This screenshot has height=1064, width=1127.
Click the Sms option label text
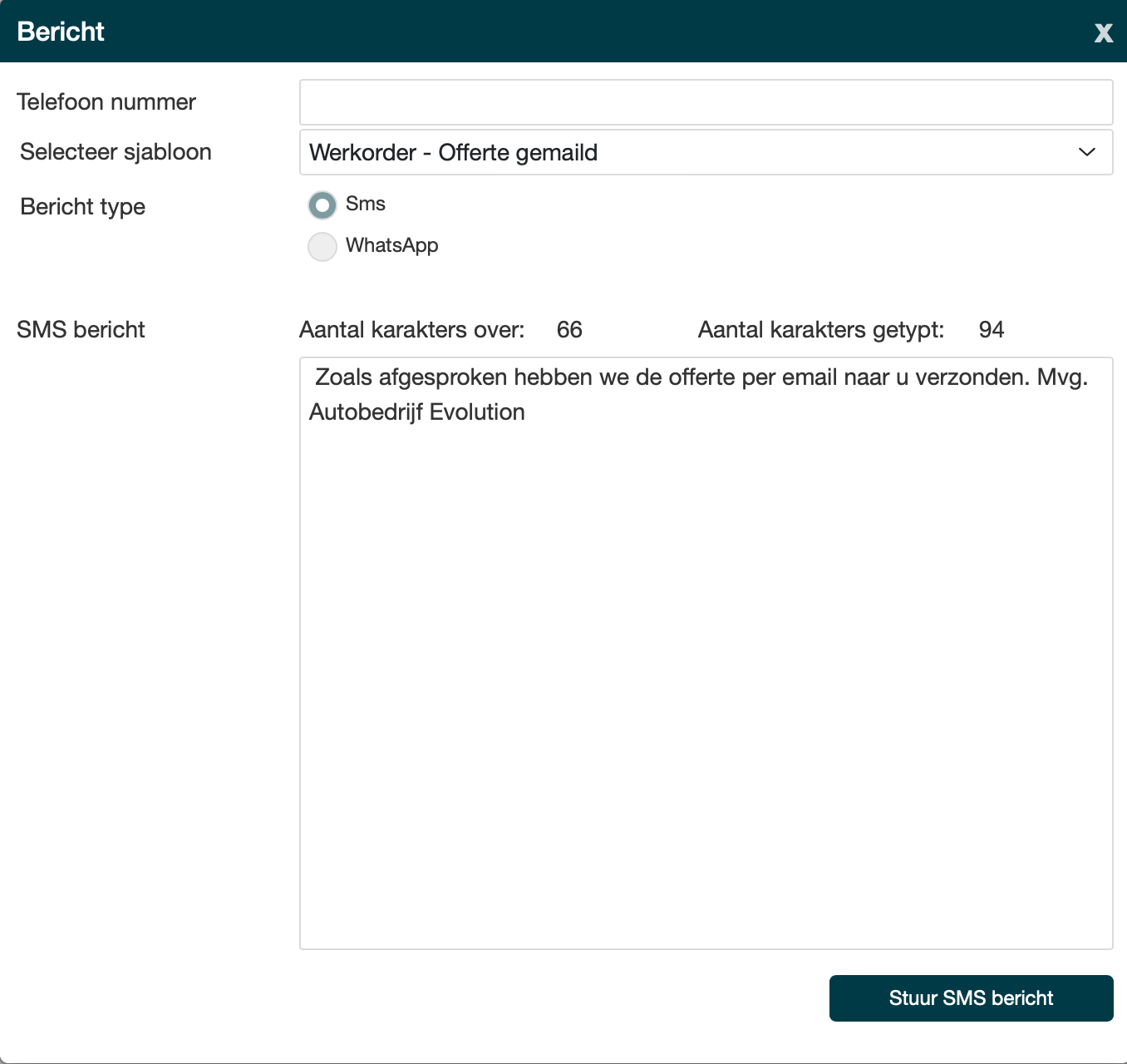(x=366, y=204)
